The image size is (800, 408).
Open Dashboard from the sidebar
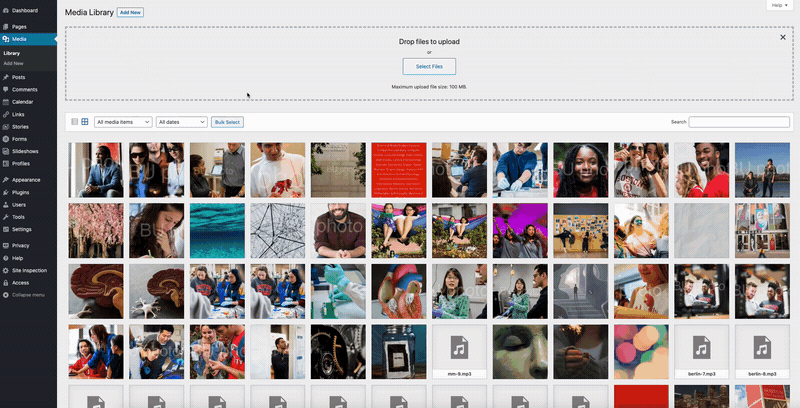click(x=24, y=10)
